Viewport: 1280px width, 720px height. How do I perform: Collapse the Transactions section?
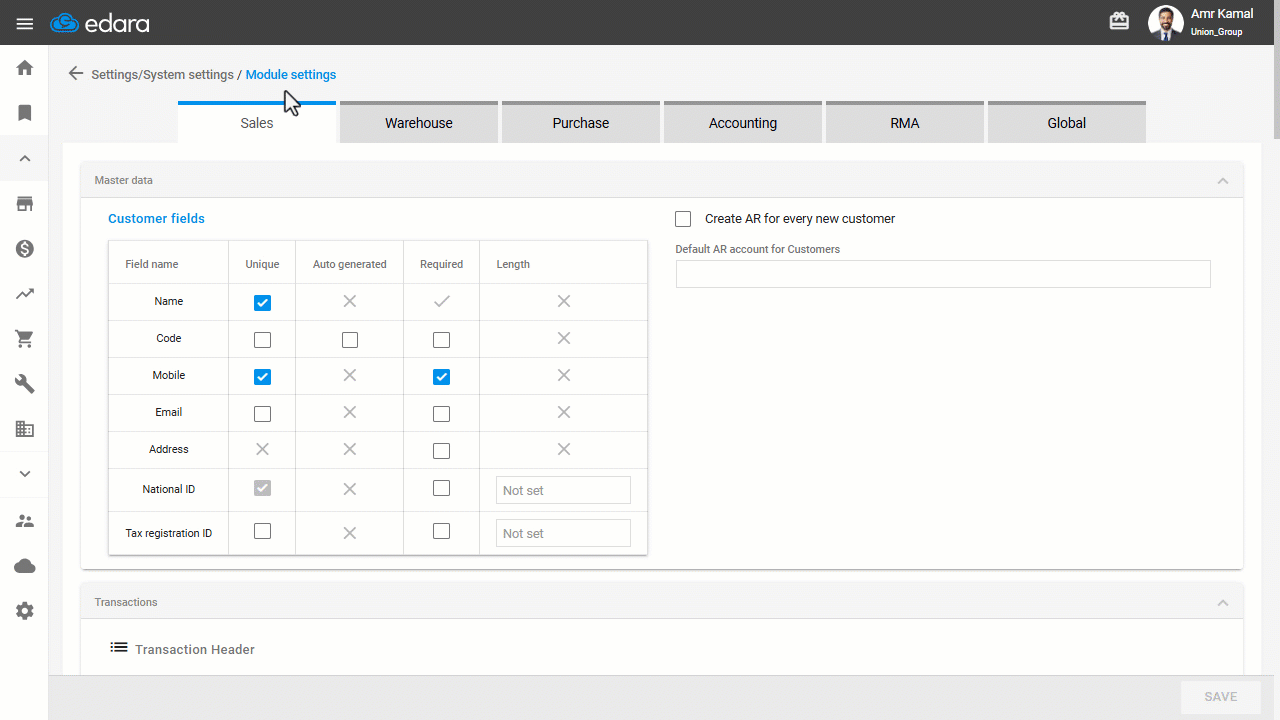click(x=1222, y=603)
